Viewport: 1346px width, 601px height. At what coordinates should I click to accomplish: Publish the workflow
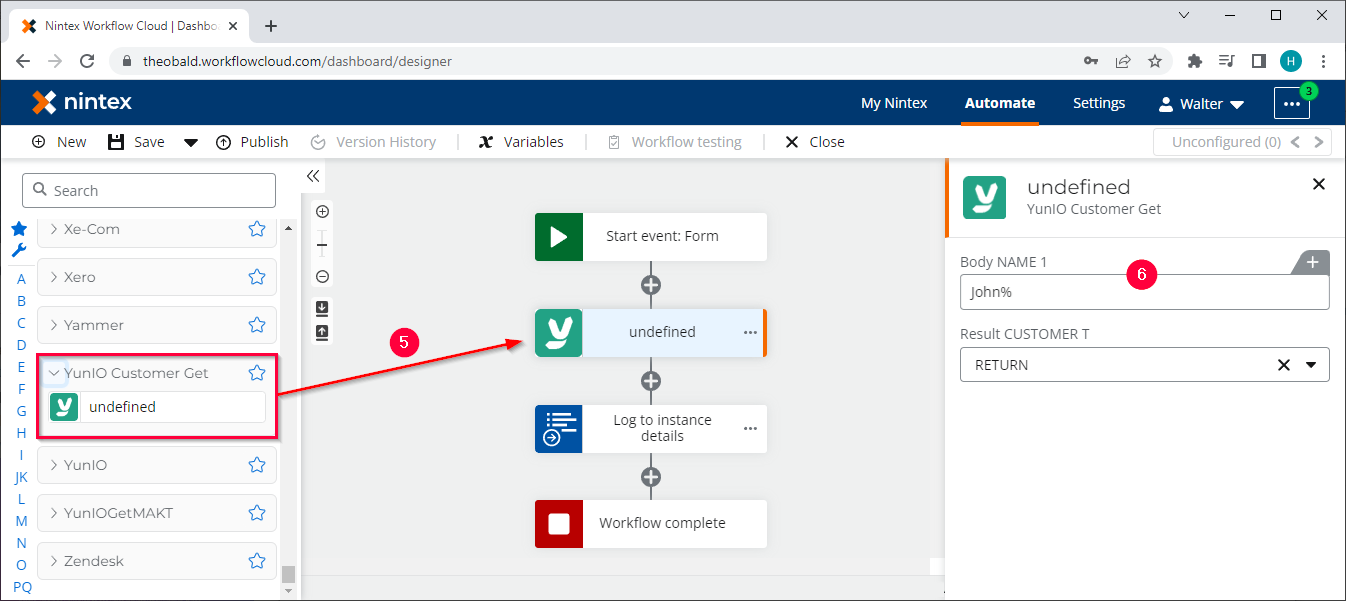[252, 141]
